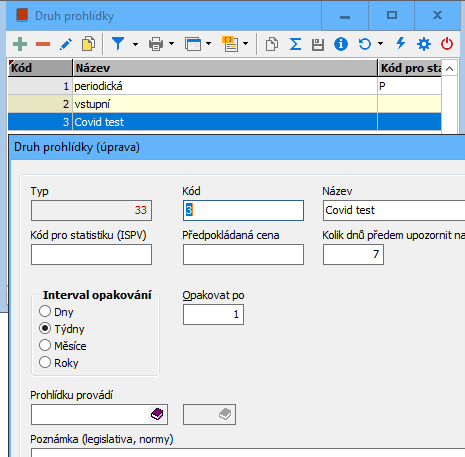Click the blue info circle icon
The image size is (465, 457).
[341, 44]
